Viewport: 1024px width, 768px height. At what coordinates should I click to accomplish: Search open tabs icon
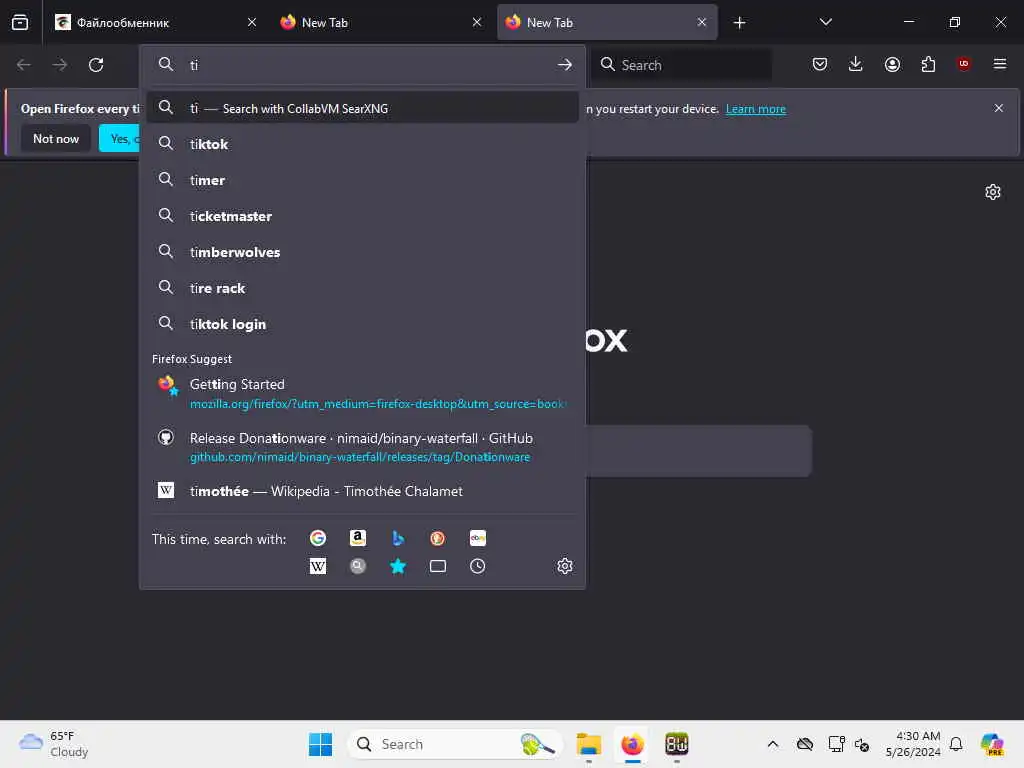[x=438, y=566]
